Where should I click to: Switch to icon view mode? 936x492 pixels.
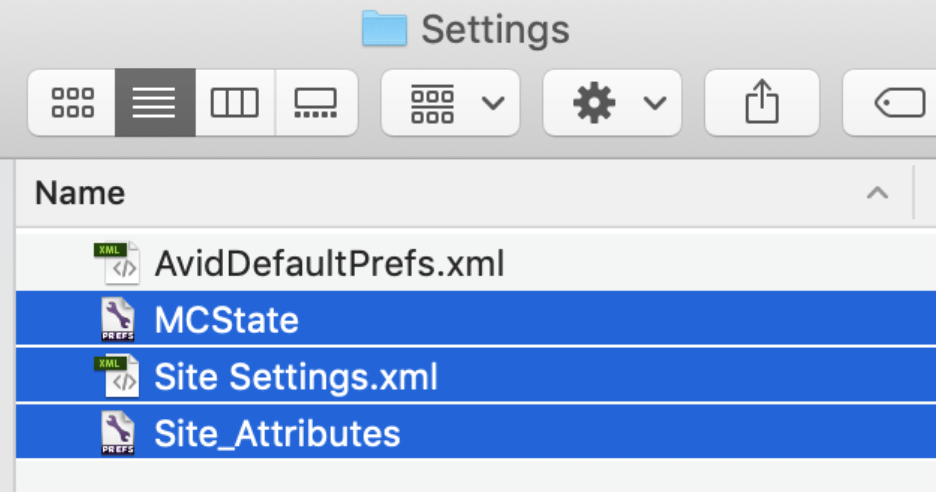coord(72,103)
